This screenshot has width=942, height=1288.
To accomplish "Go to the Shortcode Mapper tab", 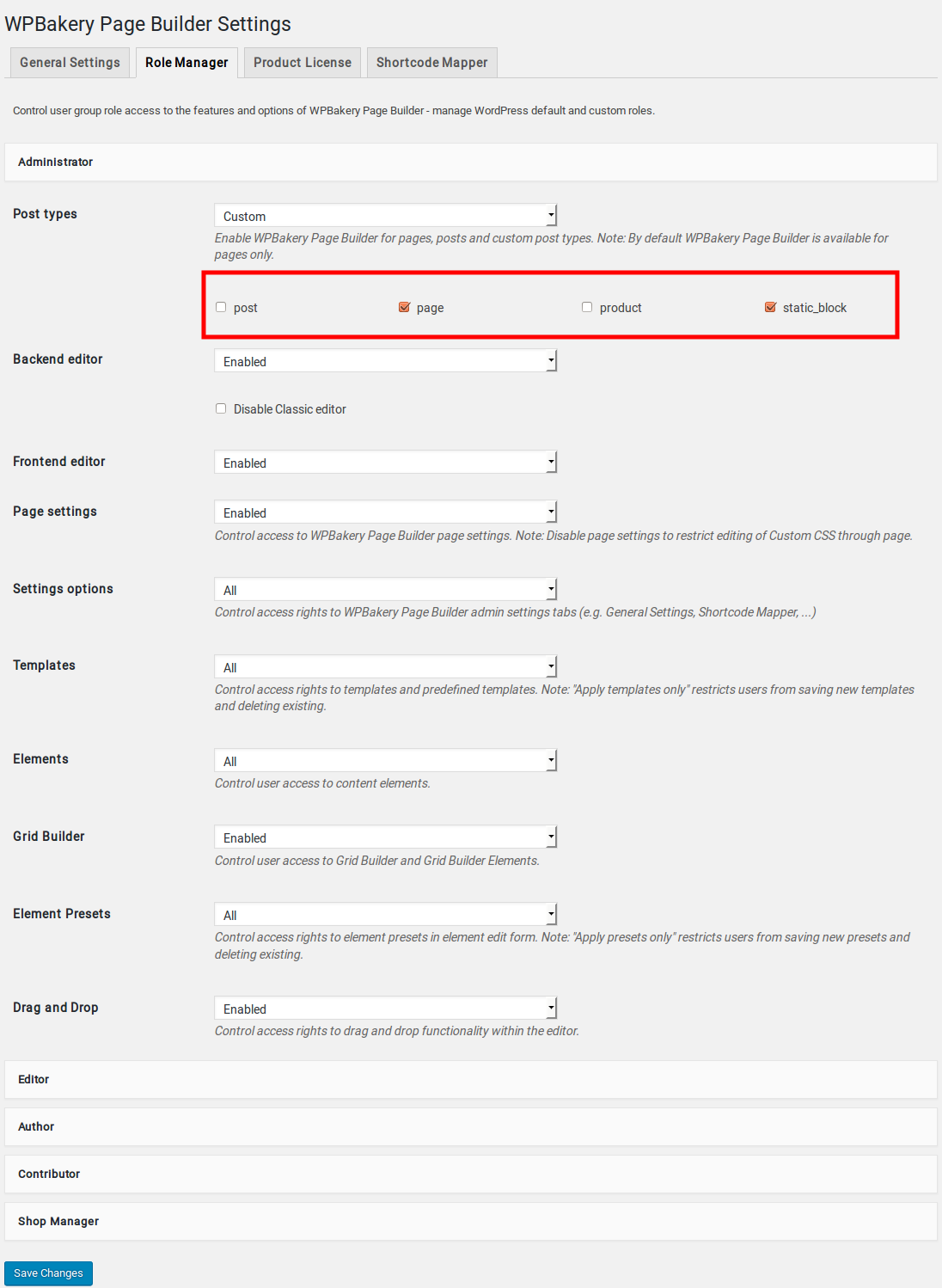I will point(431,63).
